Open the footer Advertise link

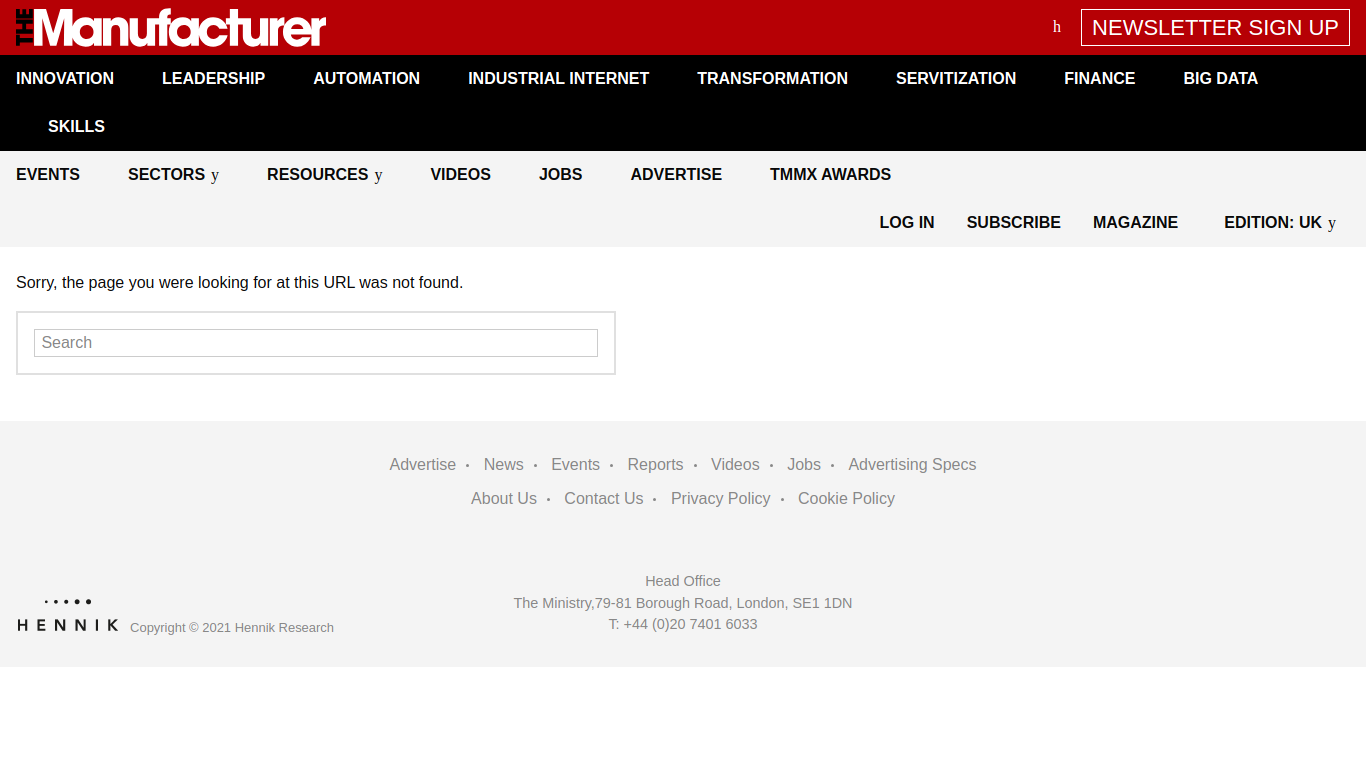pos(422,464)
